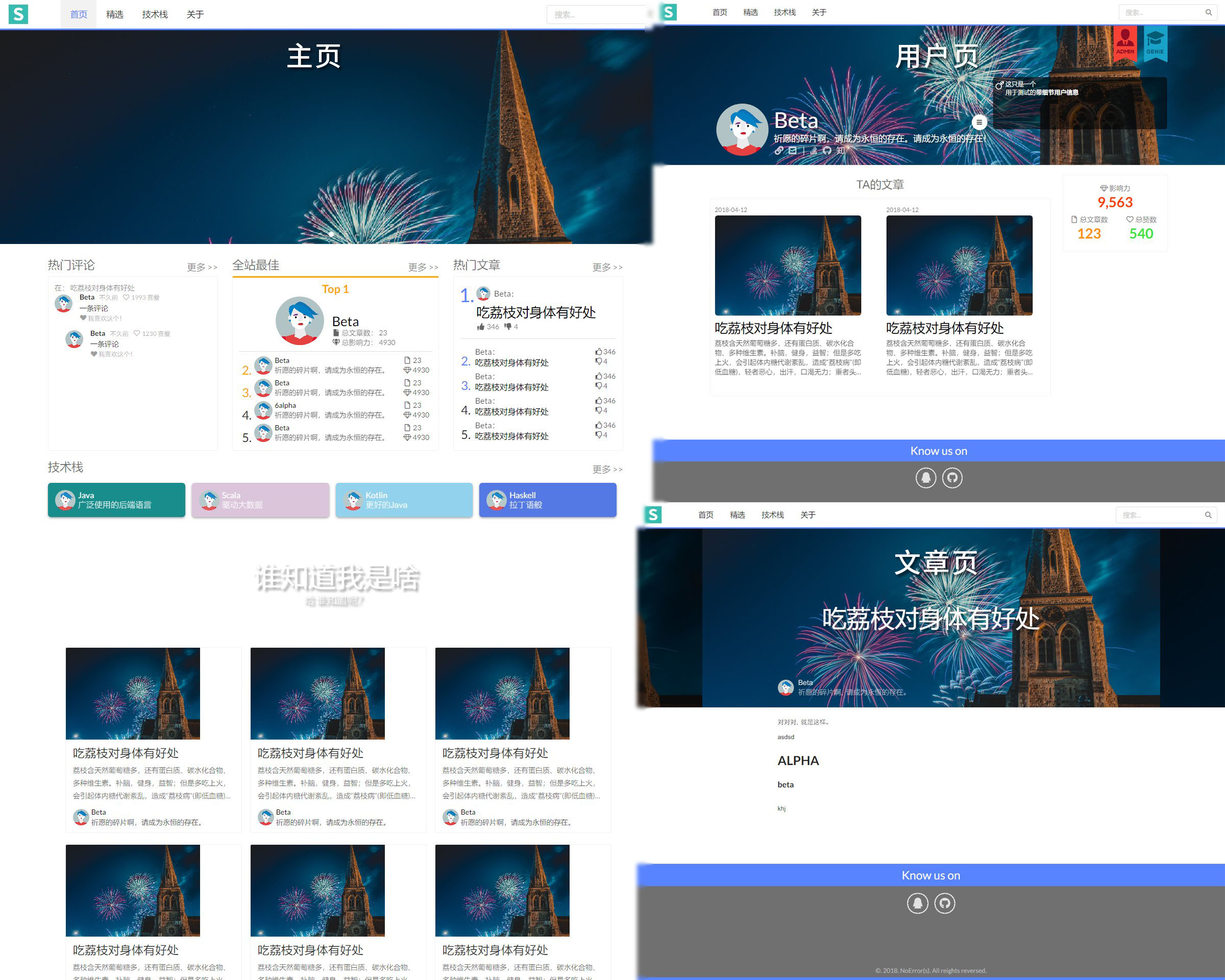Select 首页 tab in main page navbar
The width and height of the screenshot is (1225, 980).
79,14
